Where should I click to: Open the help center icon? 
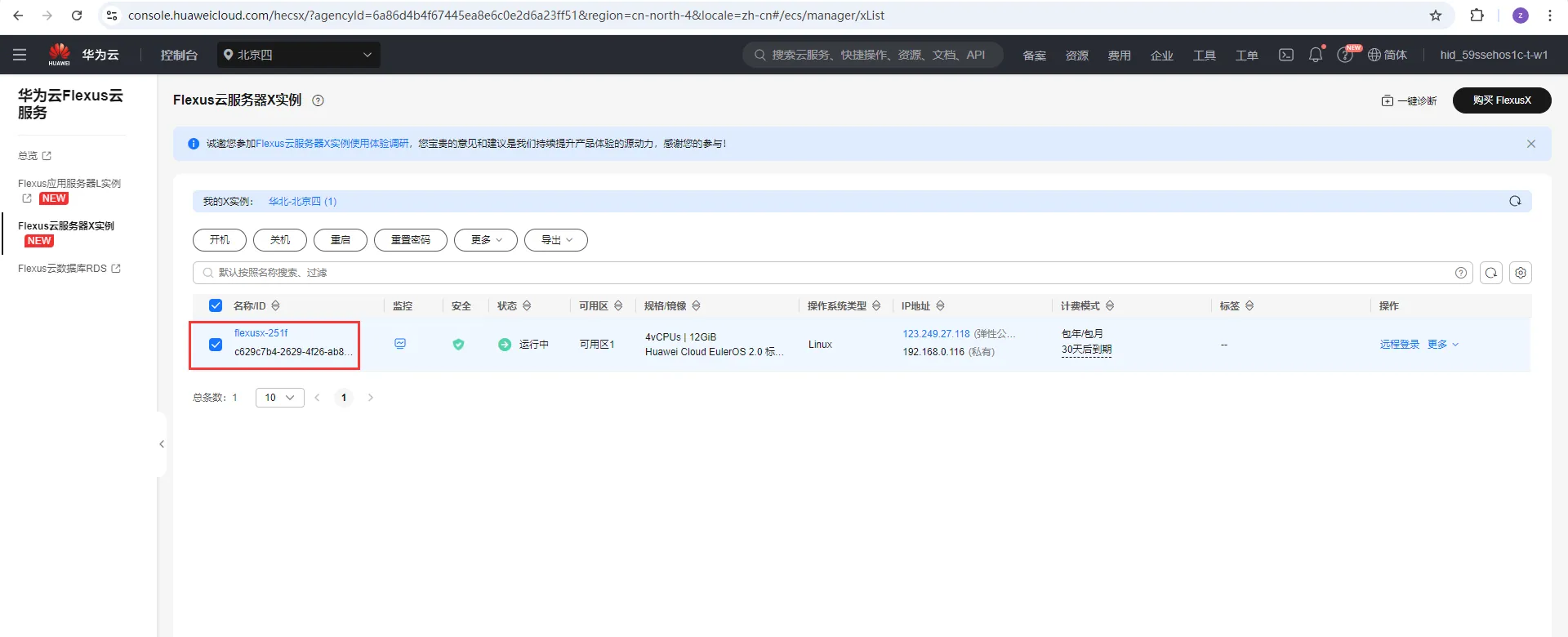pos(1344,55)
